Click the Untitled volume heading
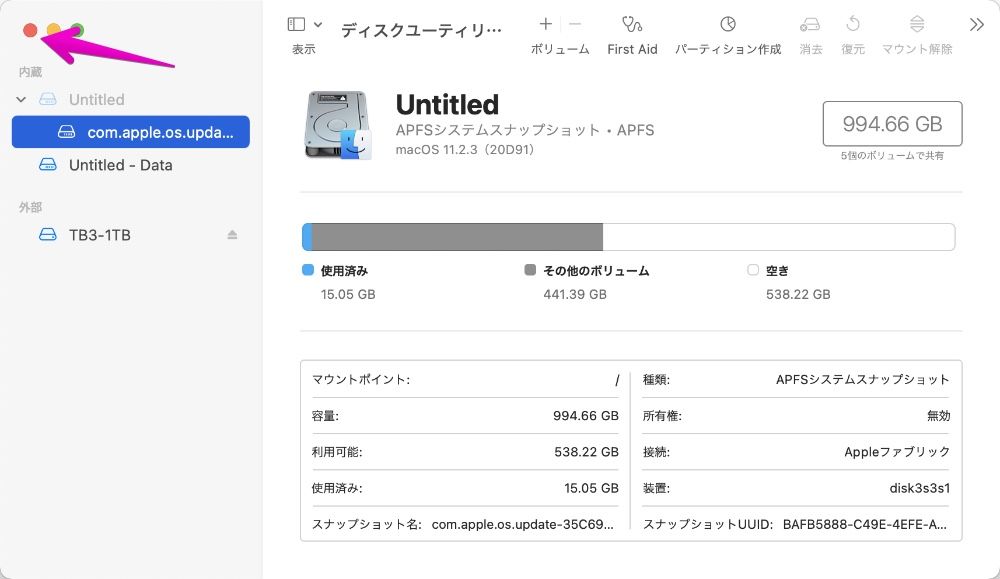Screen dimensions: 1000x579 coord(447,105)
